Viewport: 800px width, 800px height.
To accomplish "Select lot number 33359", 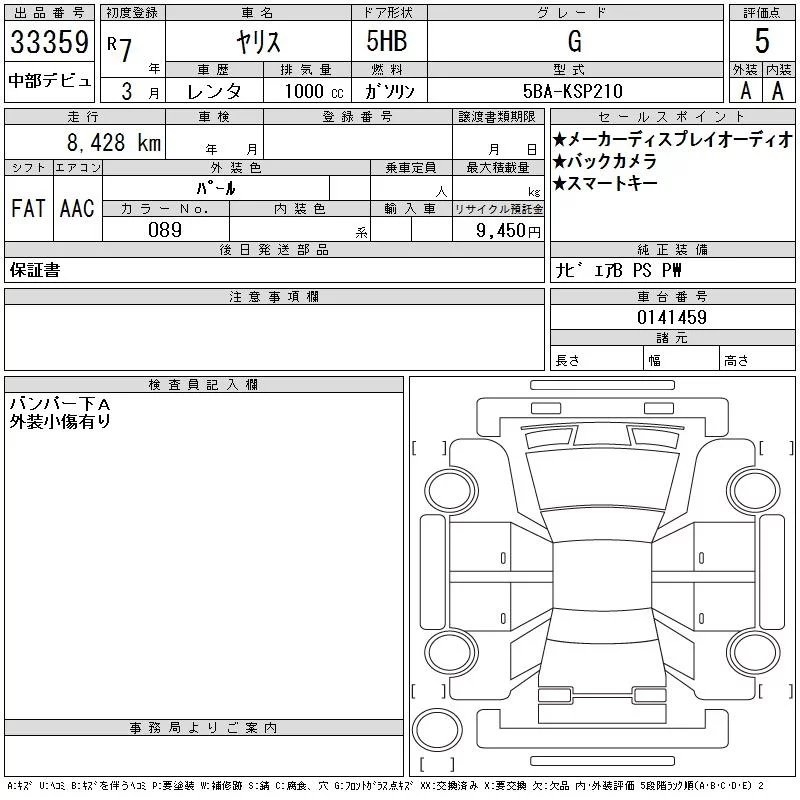I will [x=49, y=41].
